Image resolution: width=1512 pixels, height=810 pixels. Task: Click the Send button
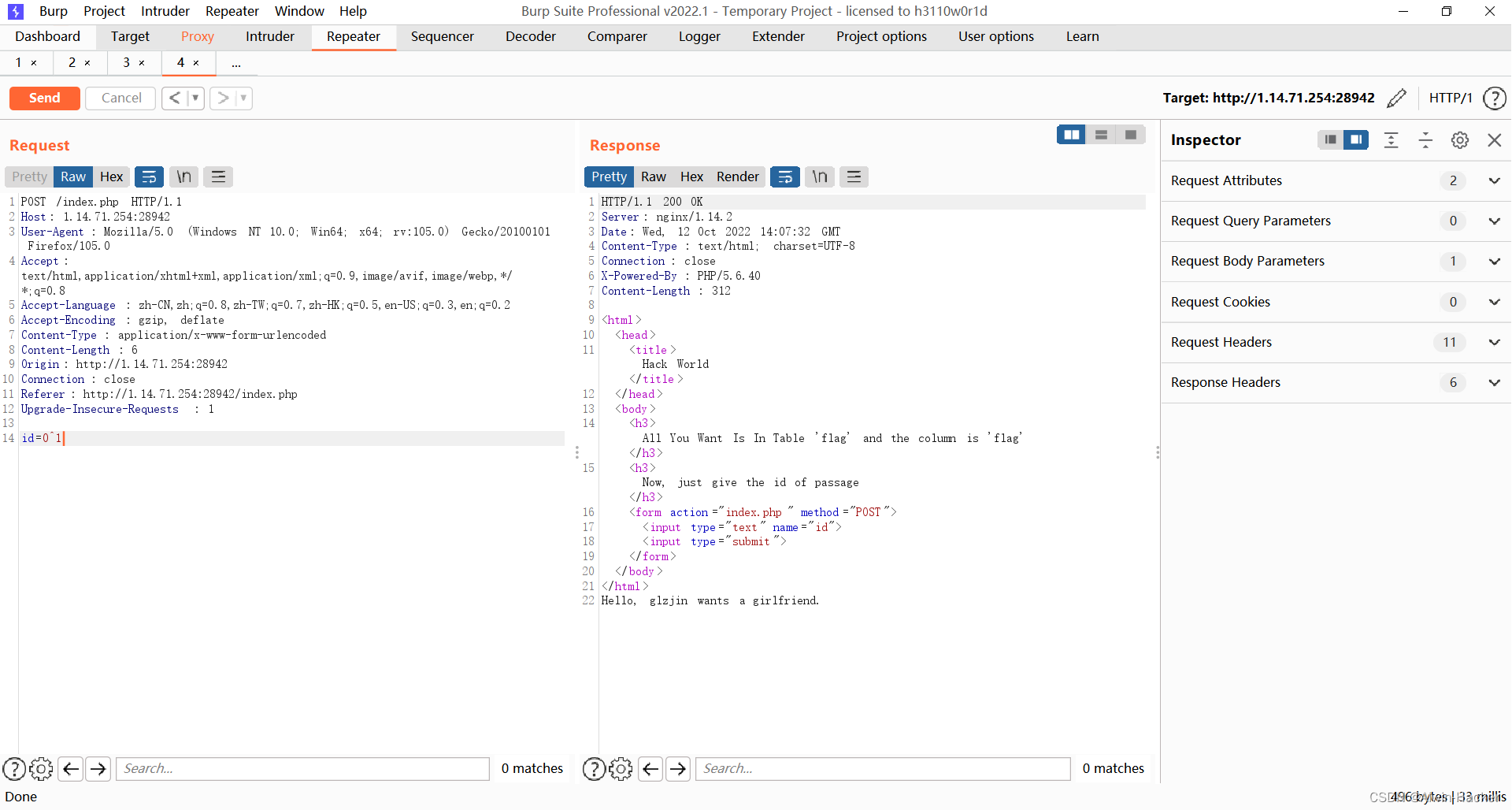click(44, 98)
